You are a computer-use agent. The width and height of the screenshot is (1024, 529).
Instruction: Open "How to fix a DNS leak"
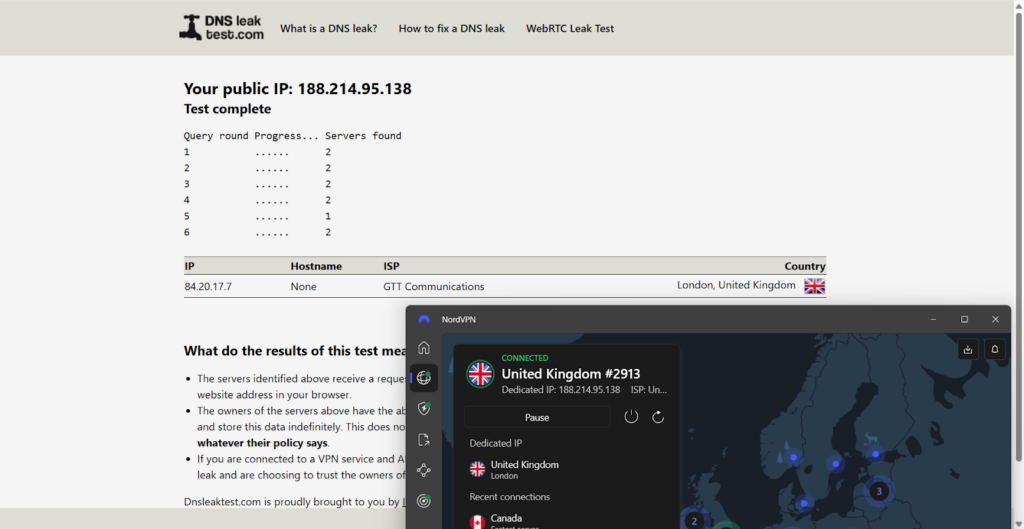pyautogui.click(x=451, y=28)
